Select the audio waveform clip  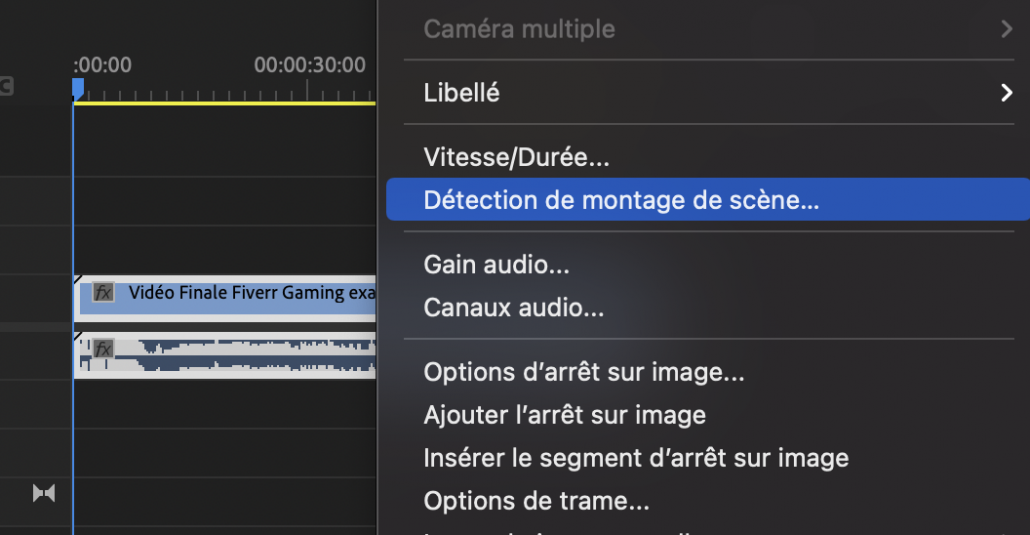250,355
